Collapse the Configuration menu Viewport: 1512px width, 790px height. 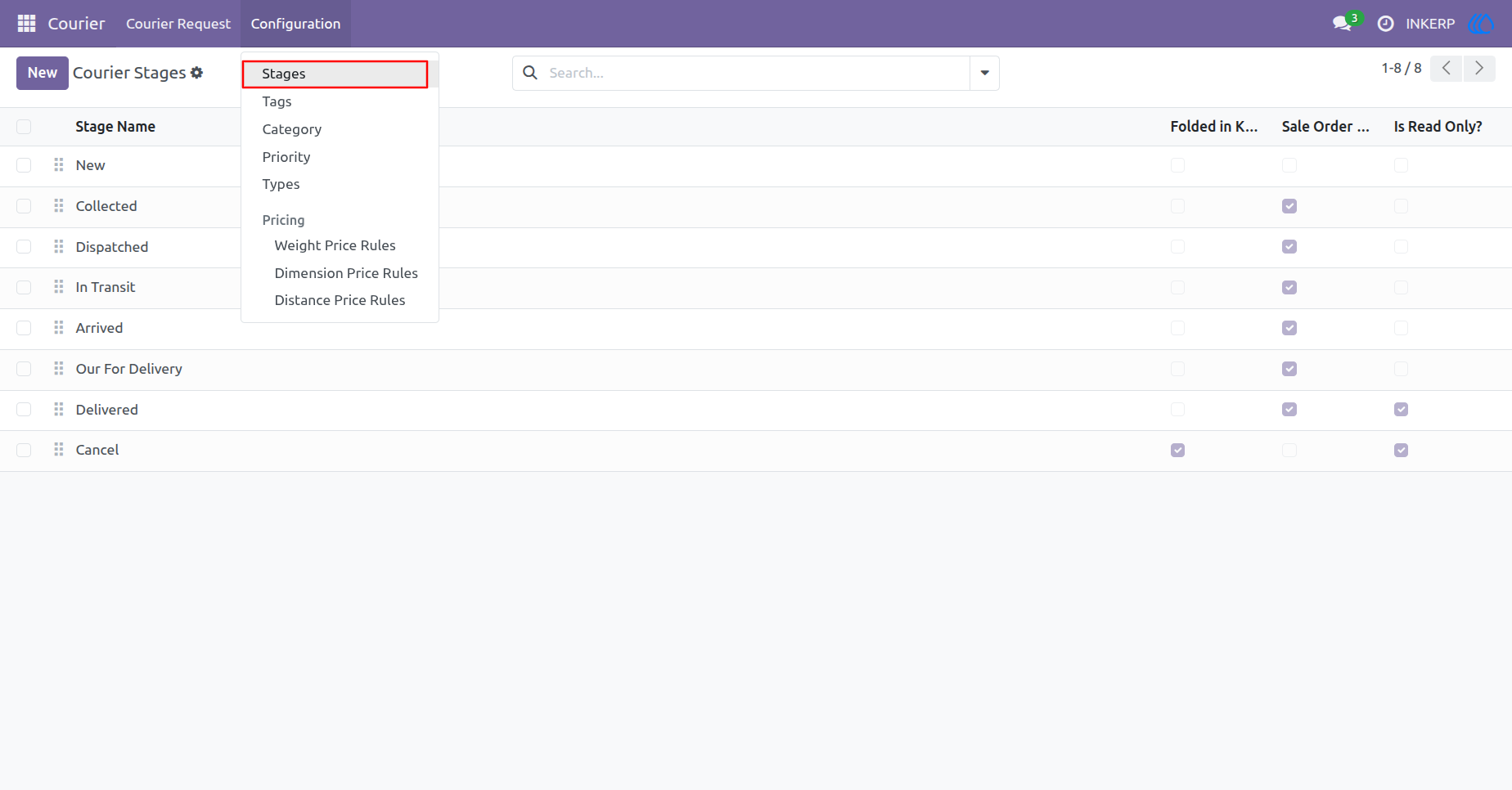(295, 24)
